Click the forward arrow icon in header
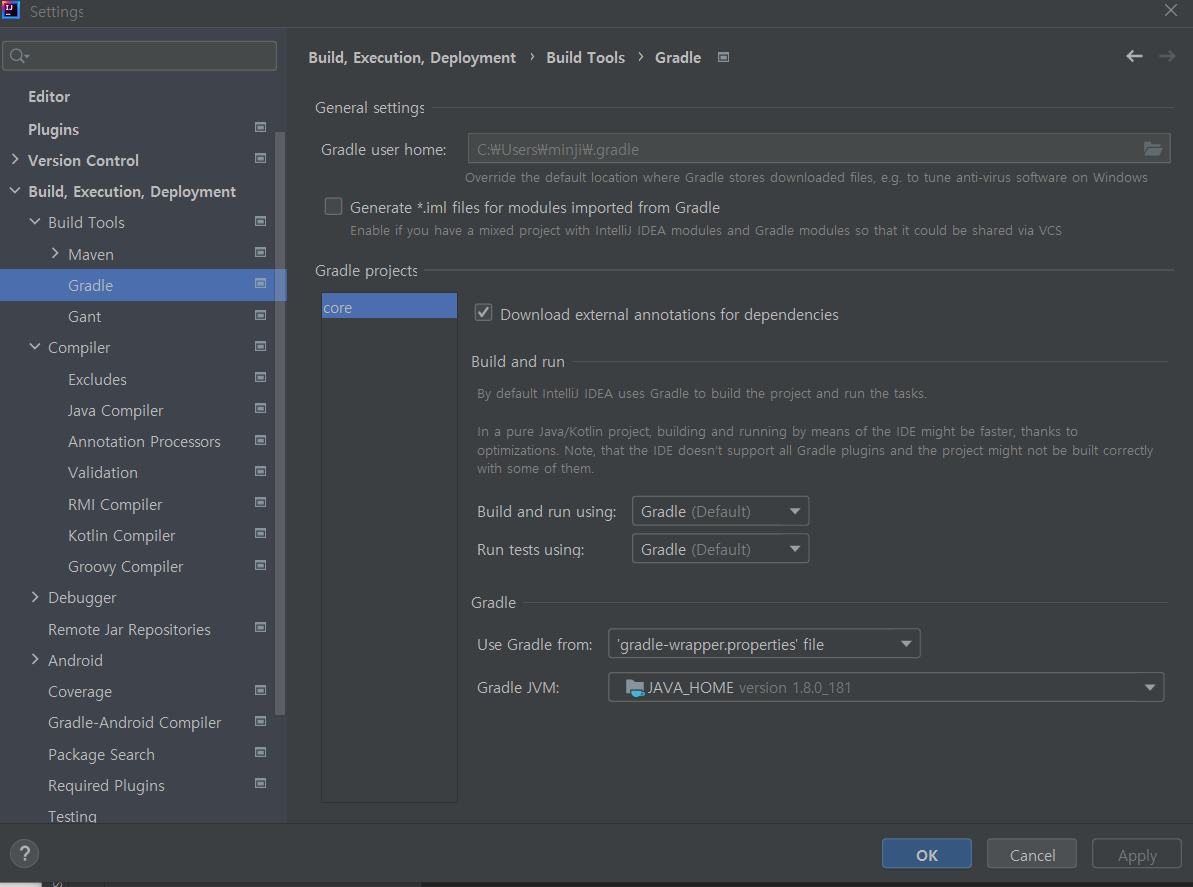1193x887 pixels. point(1167,56)
